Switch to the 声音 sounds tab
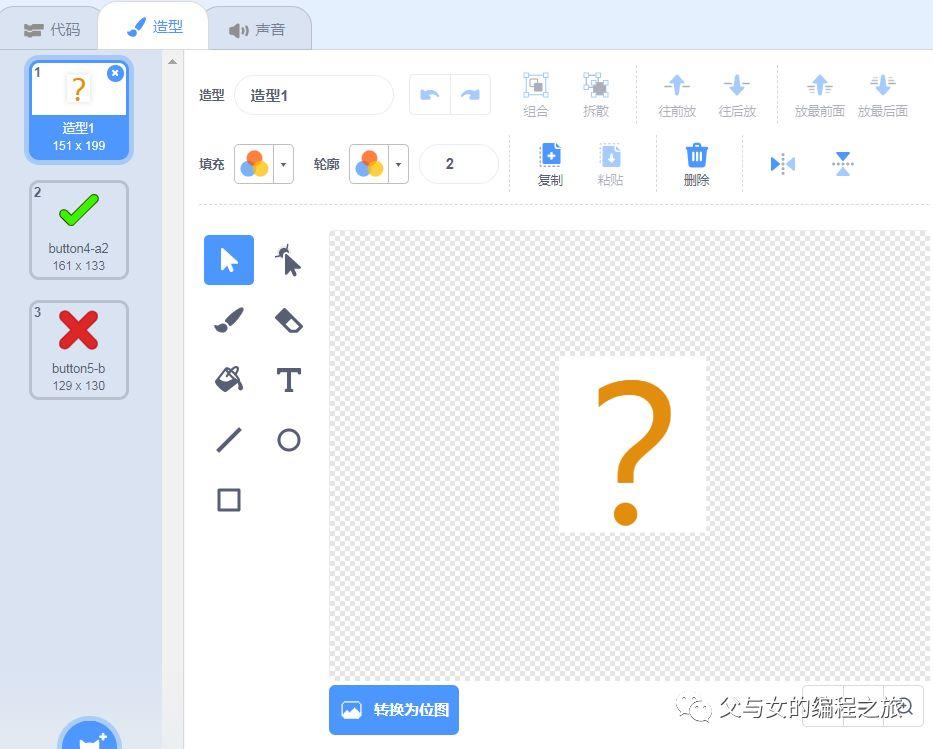This screenshot has width=933, height=749. coord(257,30)
